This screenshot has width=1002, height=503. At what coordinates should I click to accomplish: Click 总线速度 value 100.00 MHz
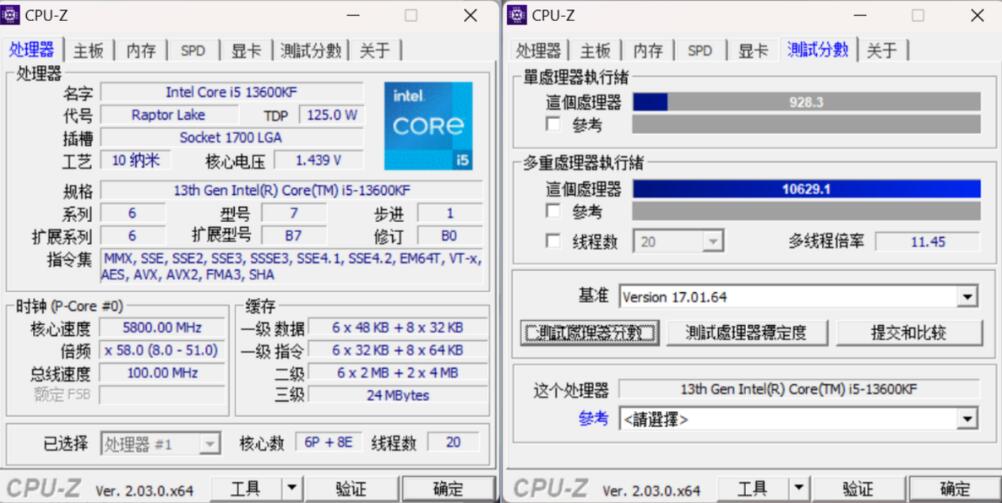click(x=162, y=373)
